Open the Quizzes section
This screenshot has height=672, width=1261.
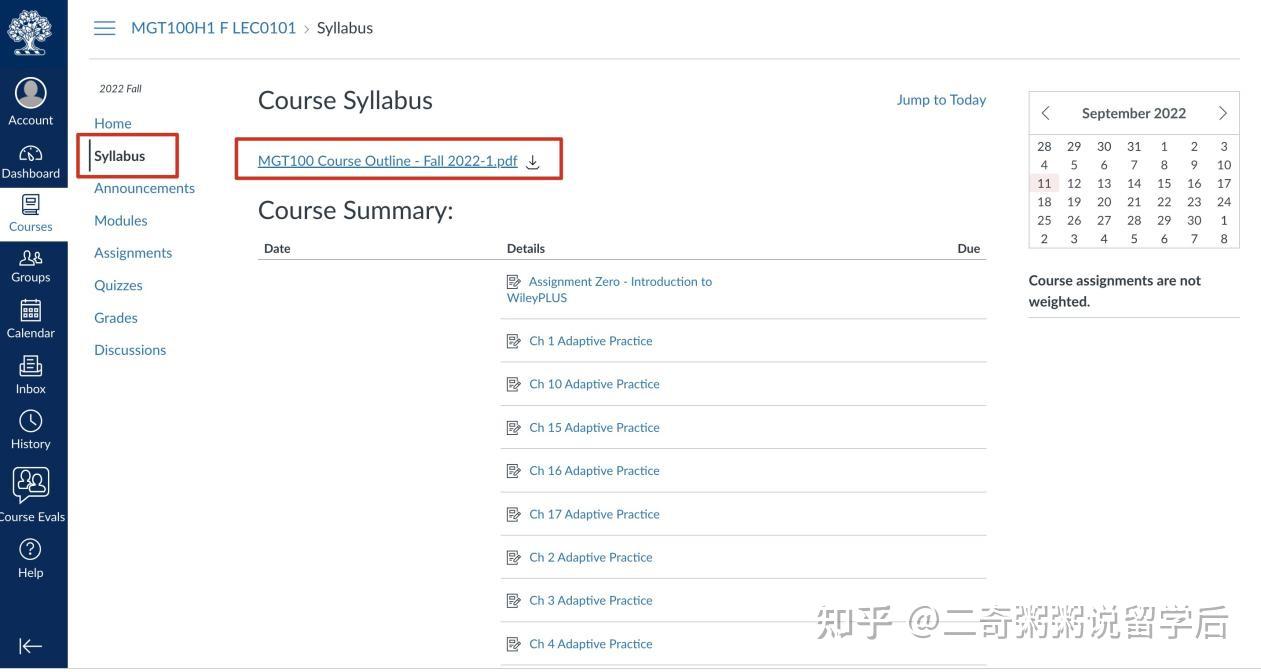118,285
